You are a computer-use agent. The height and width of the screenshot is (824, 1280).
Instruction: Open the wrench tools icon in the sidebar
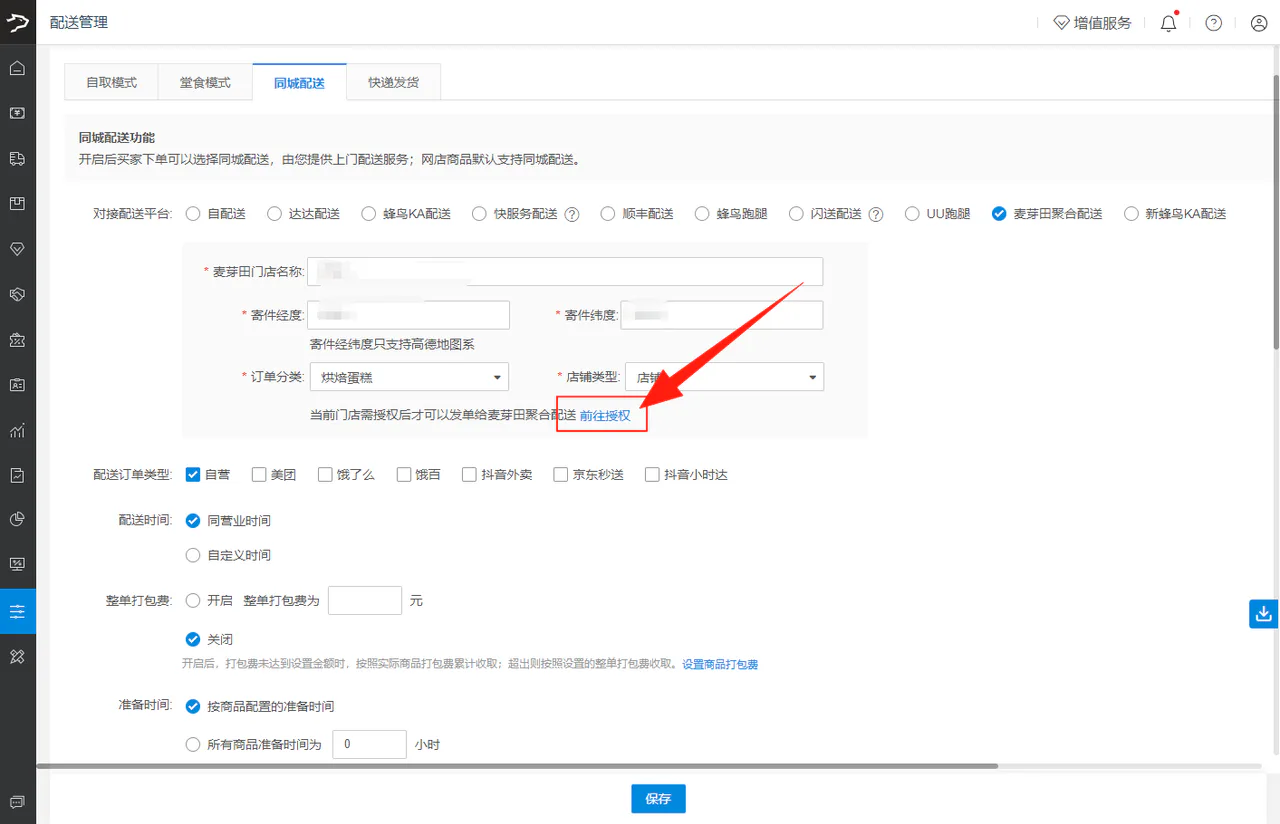tap(17, 656)
